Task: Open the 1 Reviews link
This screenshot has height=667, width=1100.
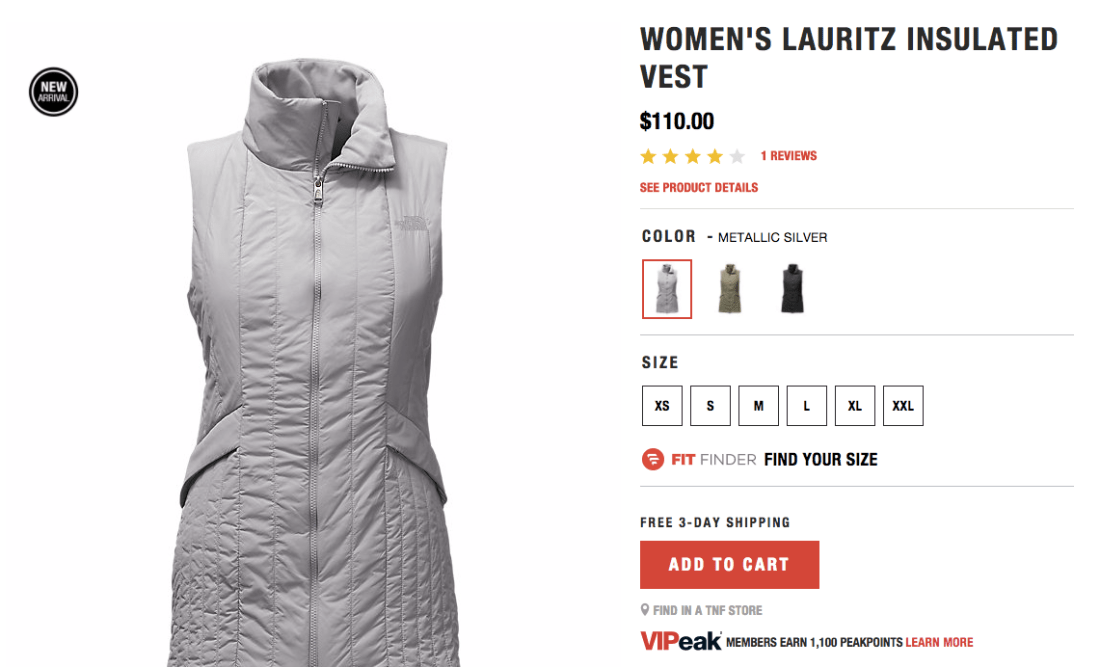Action: pyautogui.click(x=789, y=156)
